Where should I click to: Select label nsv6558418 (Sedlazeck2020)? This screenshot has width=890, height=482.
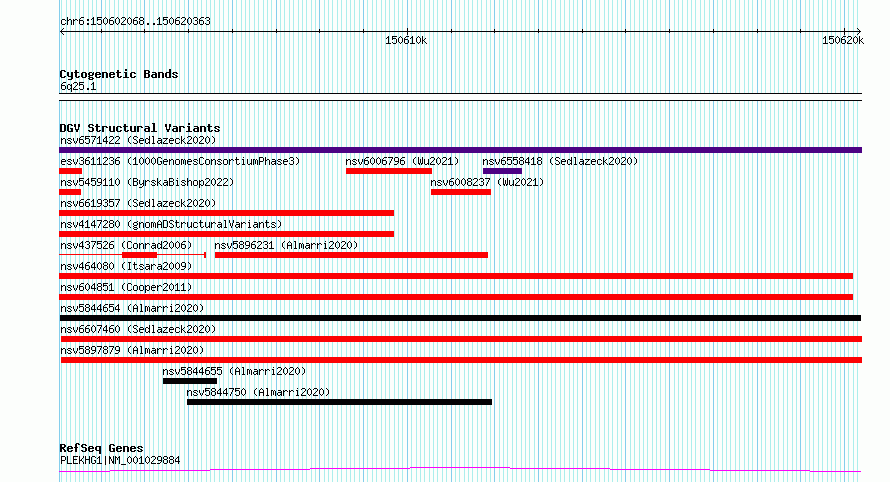(560, 161)
